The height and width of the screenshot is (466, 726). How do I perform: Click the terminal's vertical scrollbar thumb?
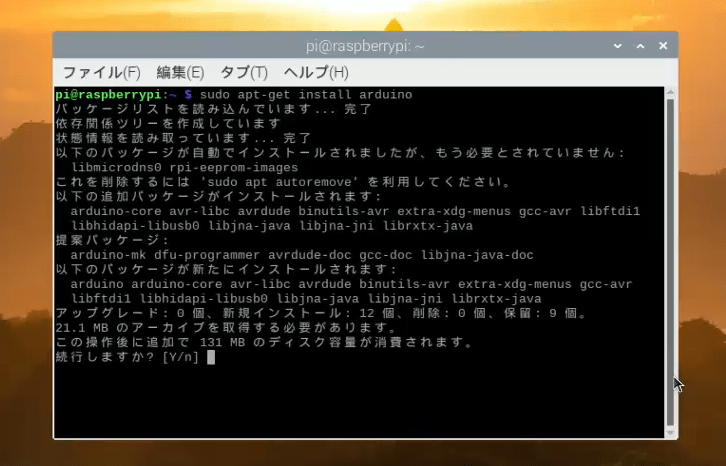(x=670, y=263)
